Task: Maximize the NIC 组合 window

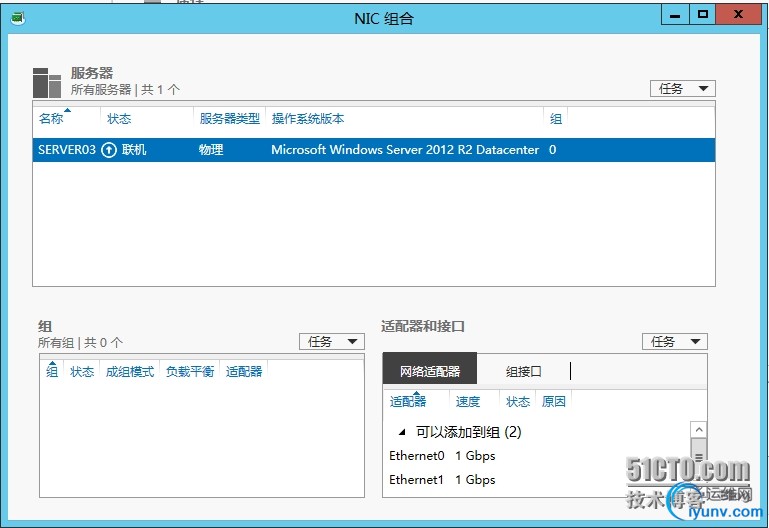Action: point(703,15)
